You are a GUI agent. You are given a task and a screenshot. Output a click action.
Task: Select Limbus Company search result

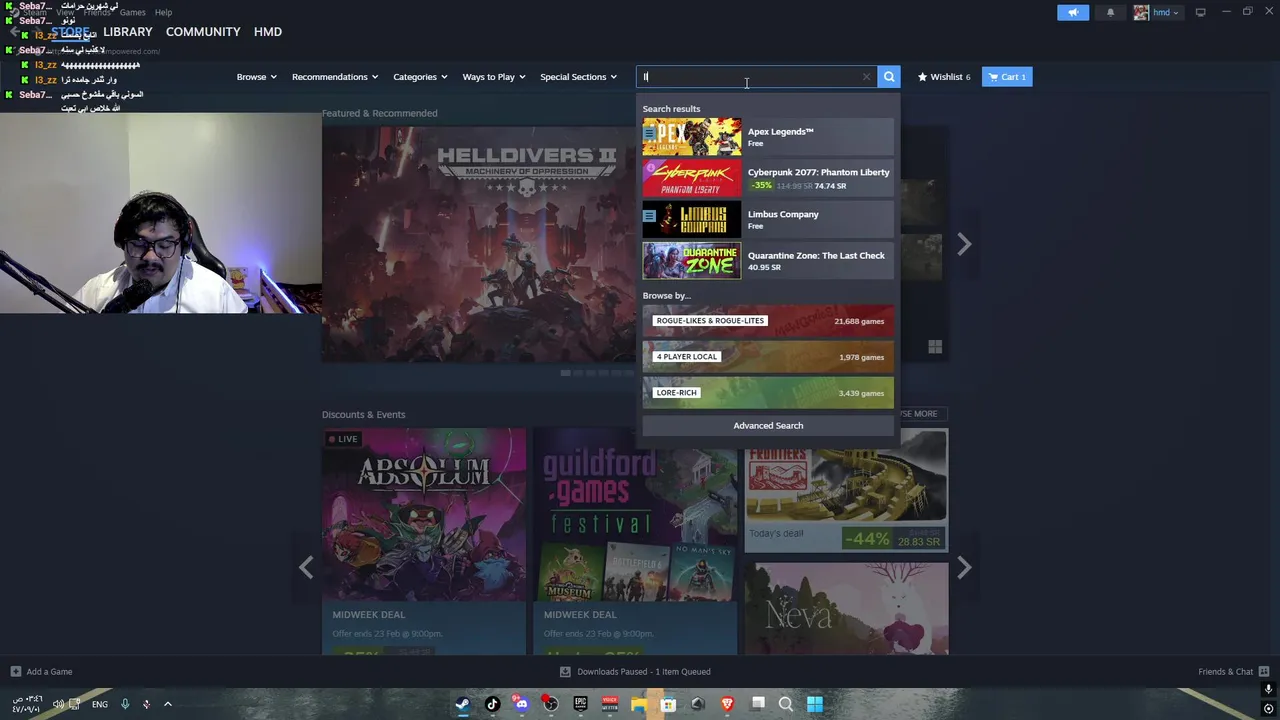(x=768, y=219)
